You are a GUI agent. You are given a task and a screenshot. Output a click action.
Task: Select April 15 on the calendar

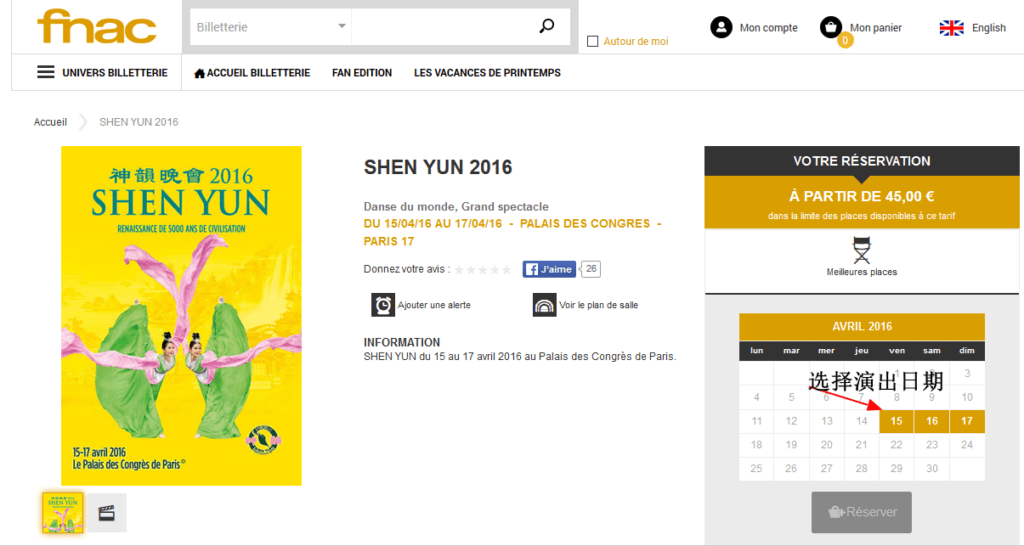pyautogui.click(x=897, y=421)
